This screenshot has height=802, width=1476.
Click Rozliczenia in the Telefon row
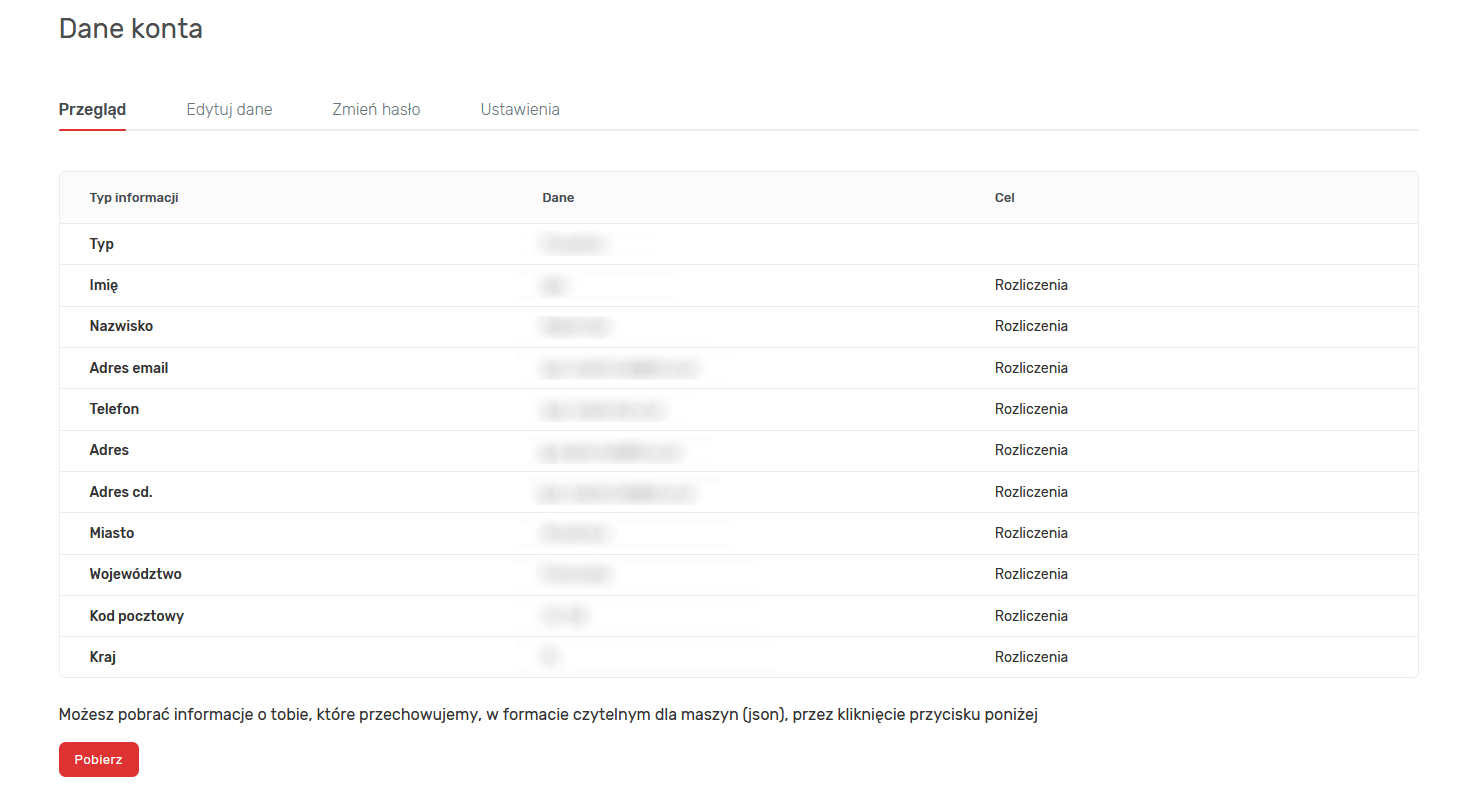coord(1031,409)
